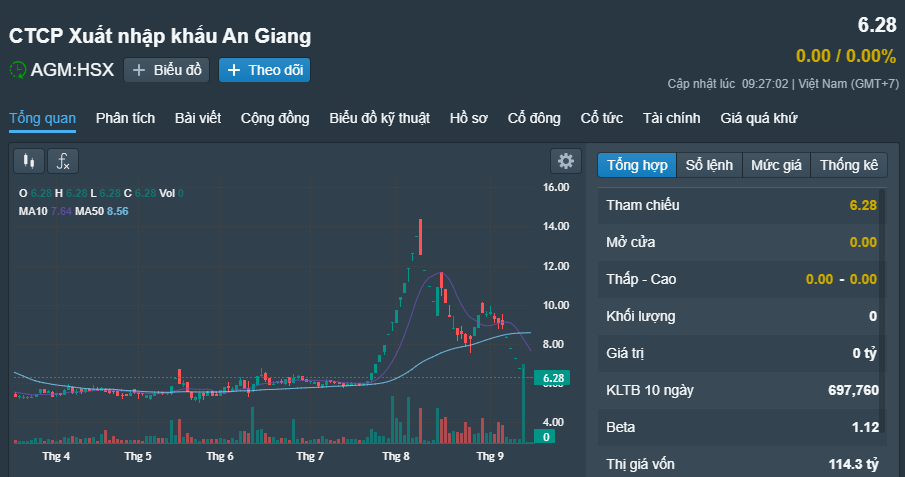The image size is (905, 477).
Task: Click the Thấp - Cao row label
Action: pyautogui.click(x=641, y=280)
